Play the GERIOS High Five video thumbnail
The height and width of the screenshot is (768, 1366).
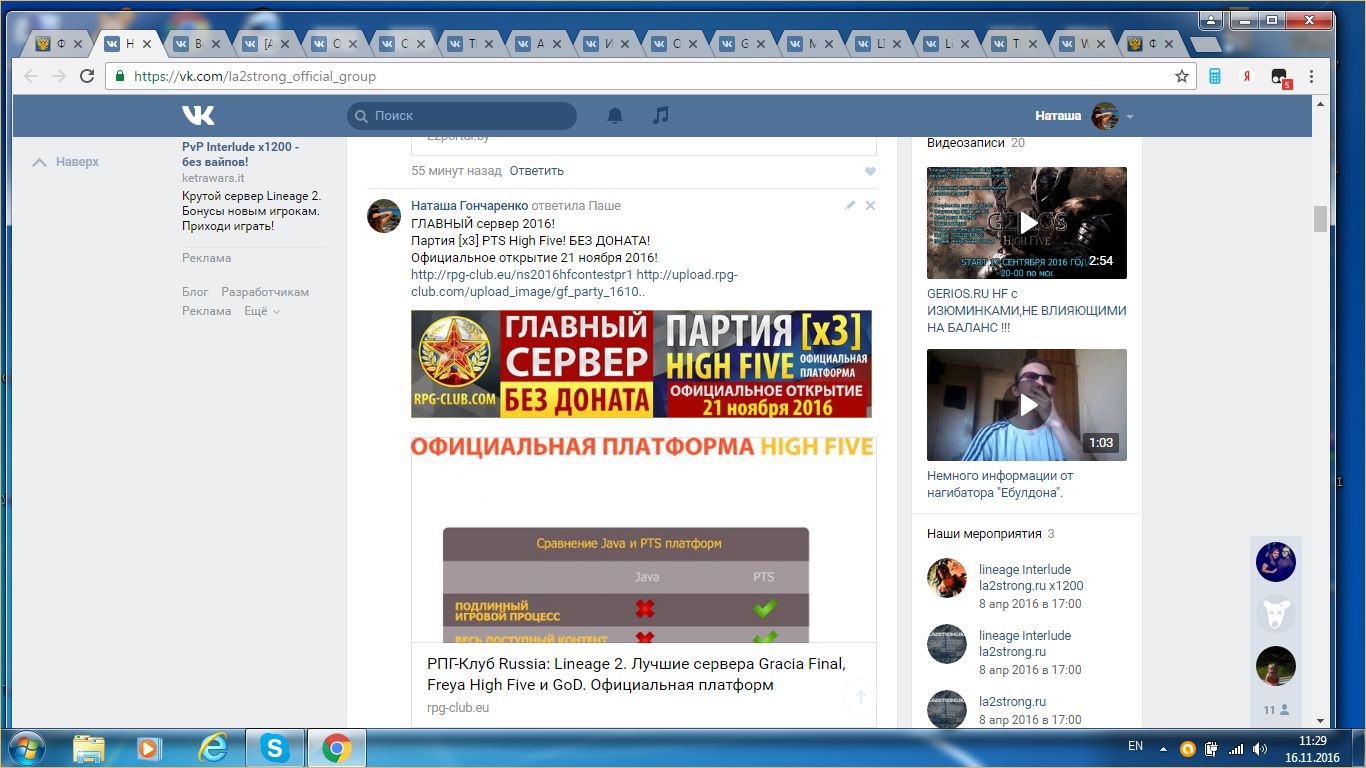(x=1027, y=223)
